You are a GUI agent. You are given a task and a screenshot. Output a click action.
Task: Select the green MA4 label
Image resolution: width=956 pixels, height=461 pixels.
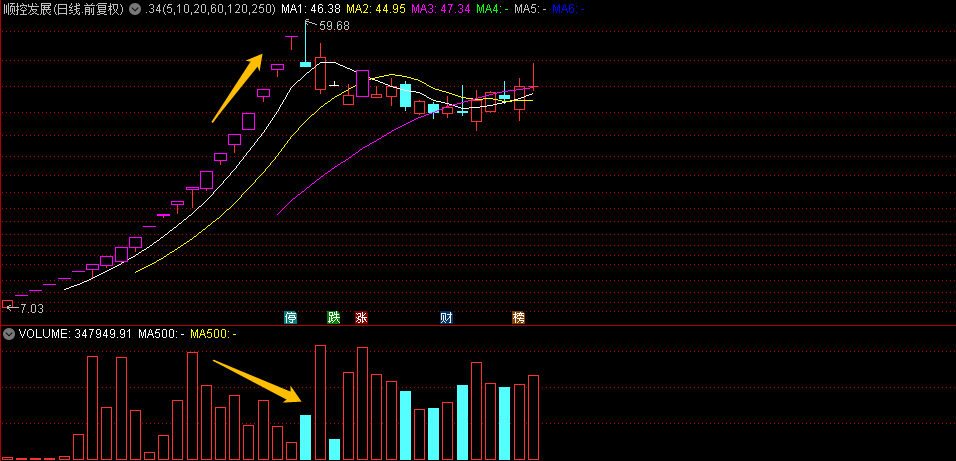point(493,9)
